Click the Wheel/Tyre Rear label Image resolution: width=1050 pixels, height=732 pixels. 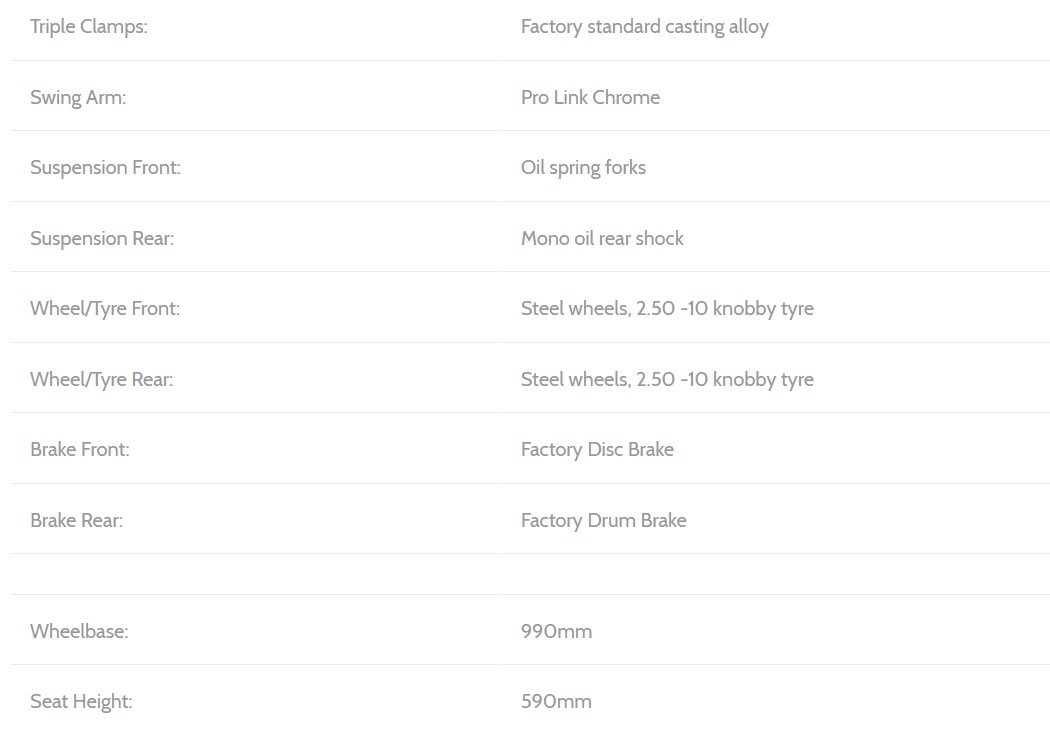[x=101, y=380]
